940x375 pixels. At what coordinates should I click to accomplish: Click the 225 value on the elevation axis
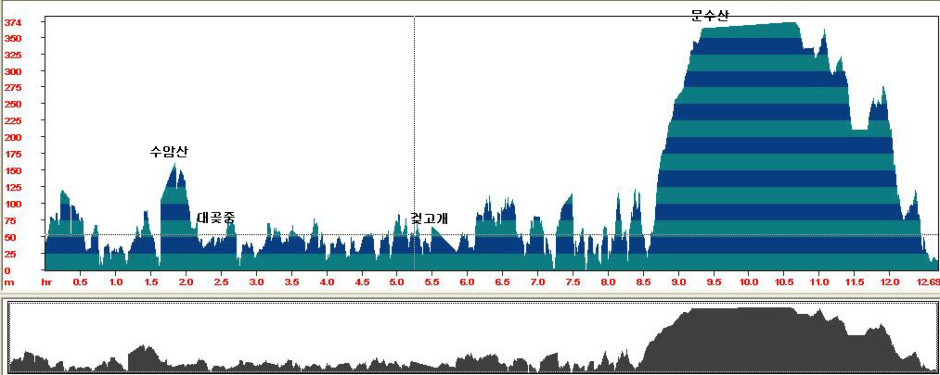[13, 121]
